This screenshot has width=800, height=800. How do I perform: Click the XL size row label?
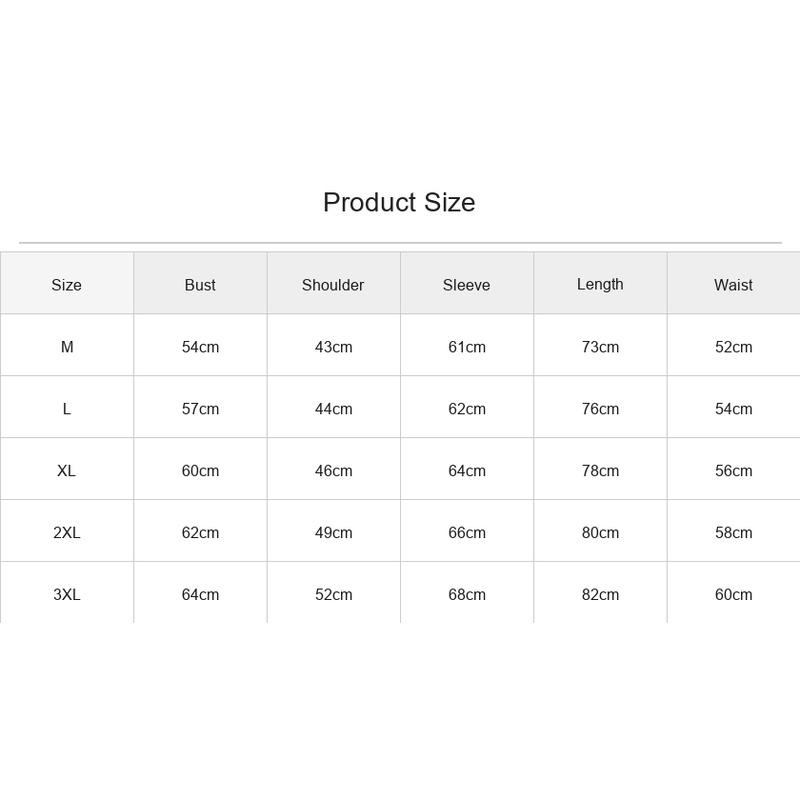[x=66, y=470]
